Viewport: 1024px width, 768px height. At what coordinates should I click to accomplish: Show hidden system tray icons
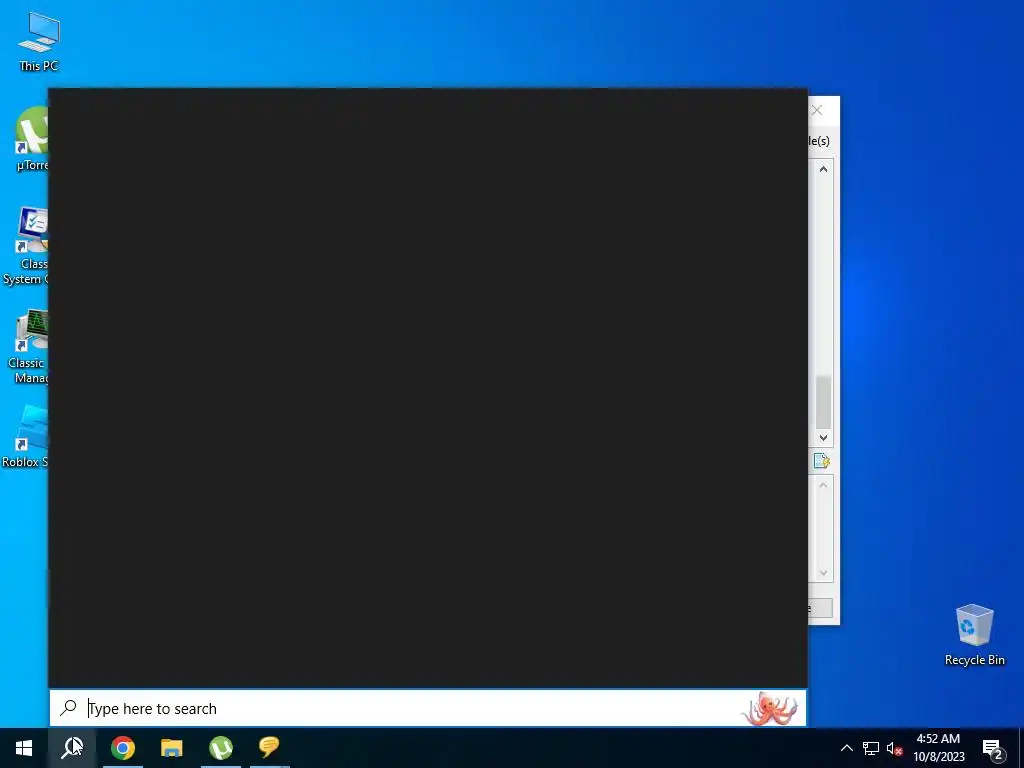[x=846, y=748]
